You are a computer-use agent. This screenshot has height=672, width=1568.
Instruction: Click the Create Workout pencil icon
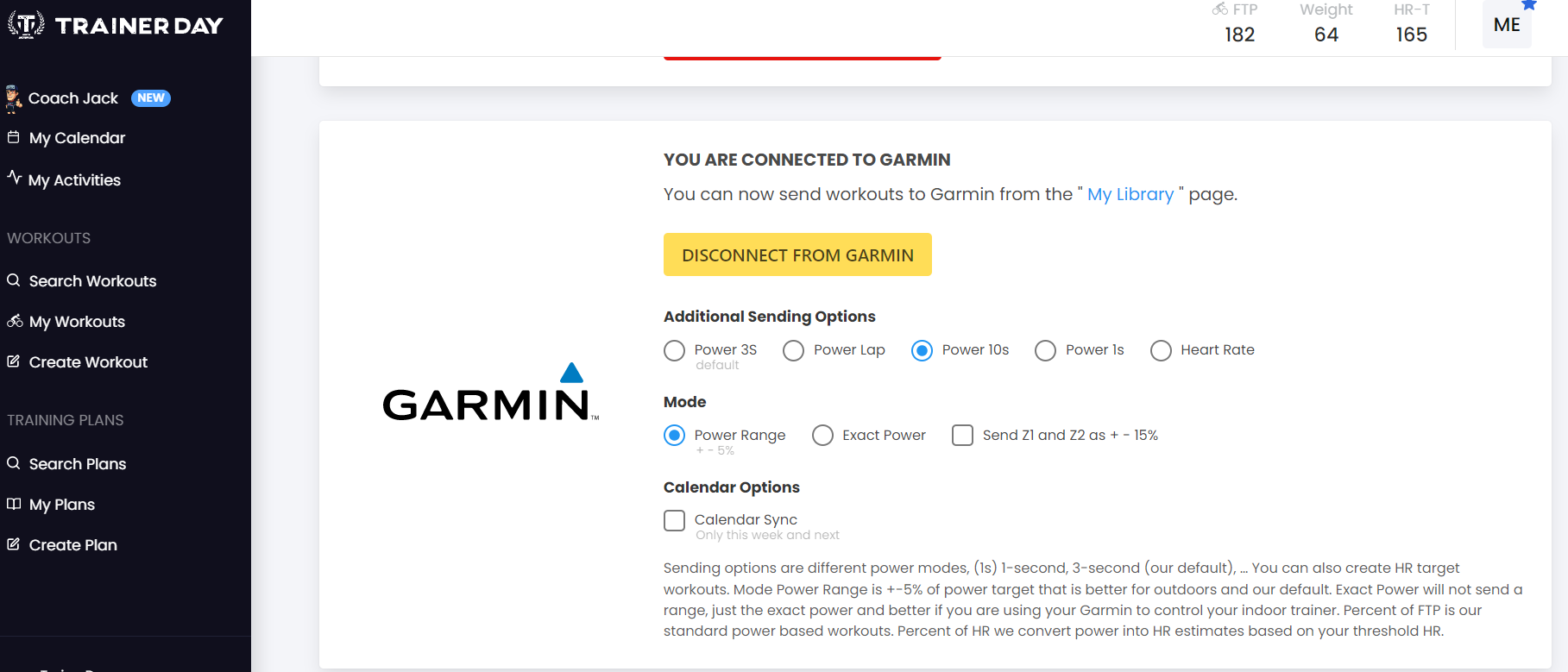(14, 361)
